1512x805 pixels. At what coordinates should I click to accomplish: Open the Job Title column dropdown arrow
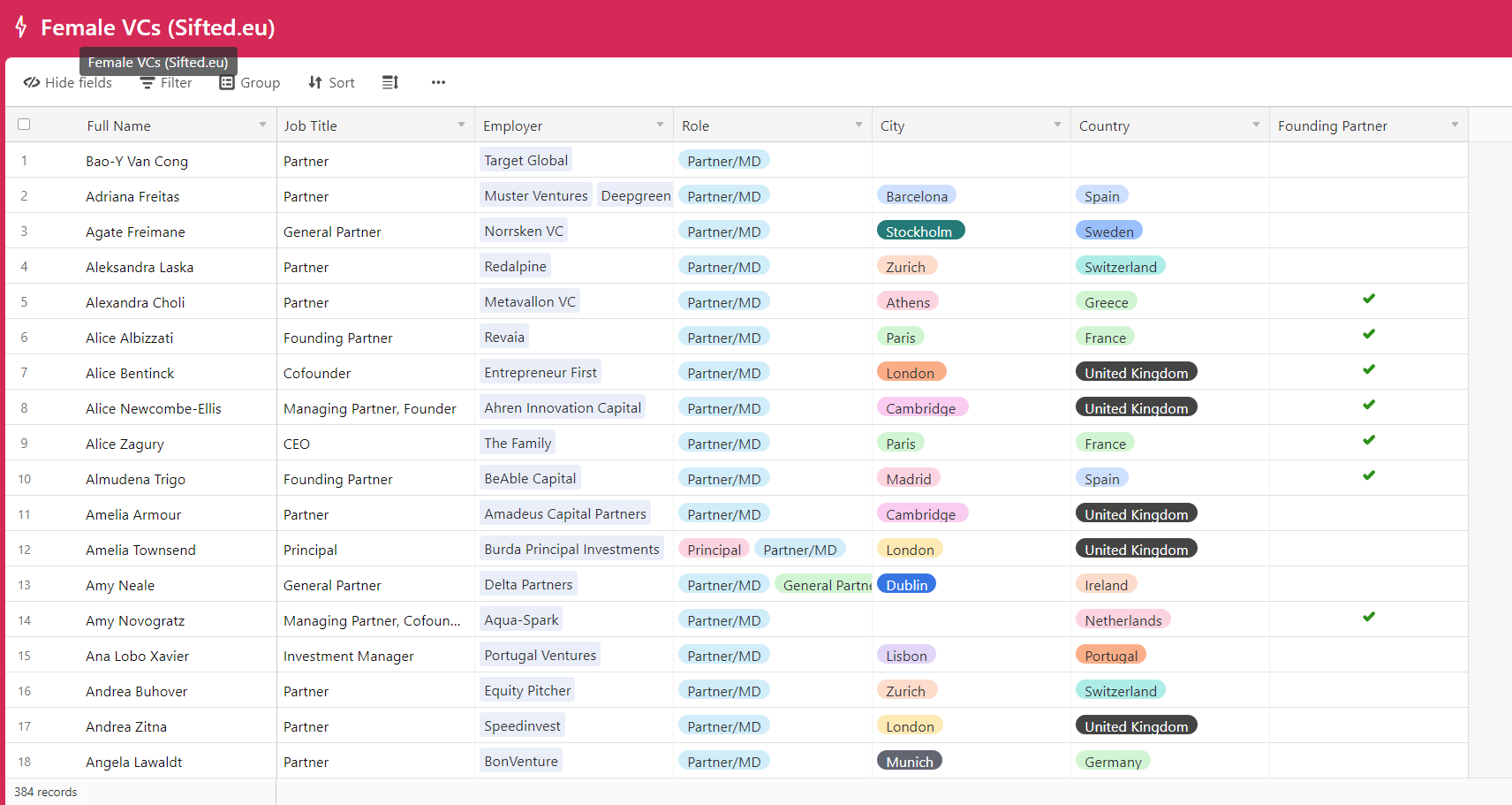pos(461,125)
